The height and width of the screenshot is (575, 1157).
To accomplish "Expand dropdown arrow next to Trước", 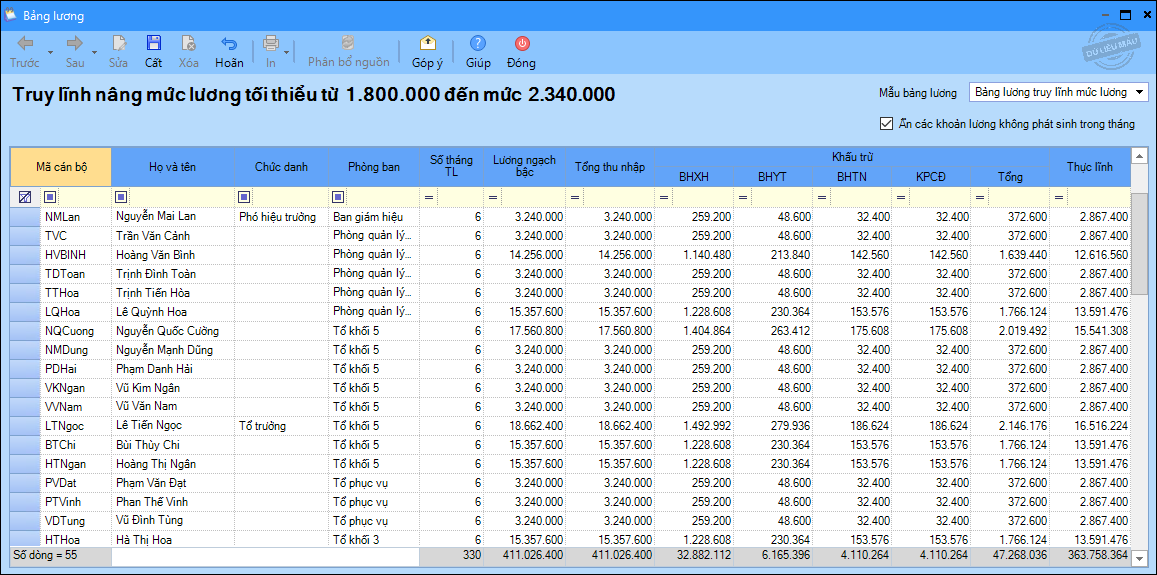I will (51, 52).
